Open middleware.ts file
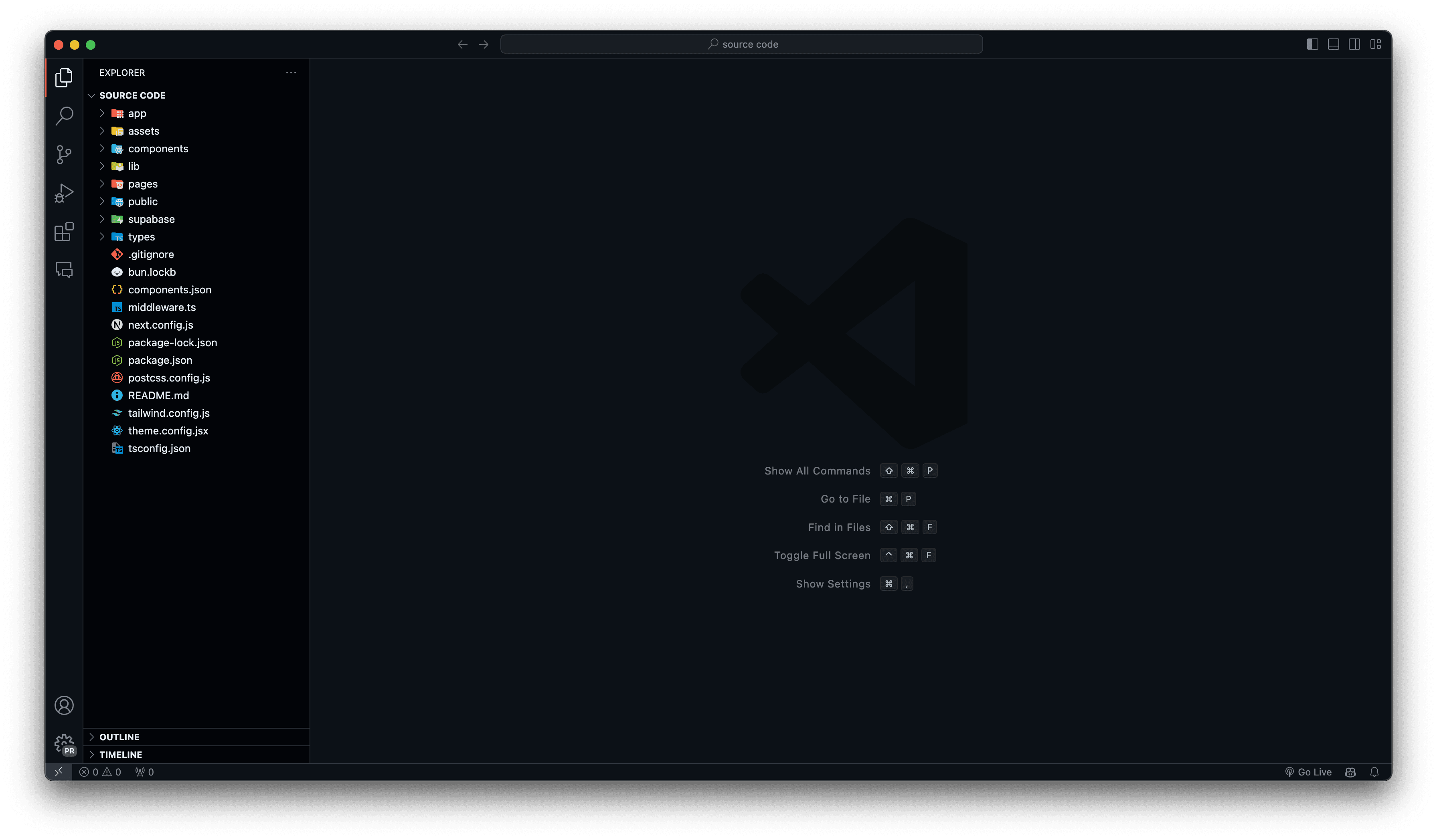 tap(196, 308)
